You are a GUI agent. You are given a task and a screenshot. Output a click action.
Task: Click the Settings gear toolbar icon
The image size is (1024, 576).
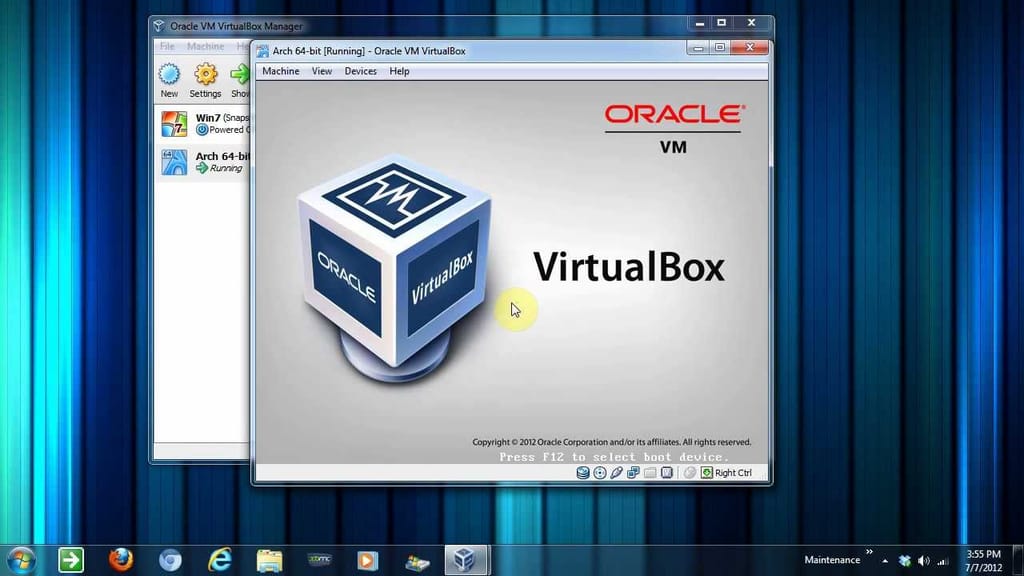[205, 74]
